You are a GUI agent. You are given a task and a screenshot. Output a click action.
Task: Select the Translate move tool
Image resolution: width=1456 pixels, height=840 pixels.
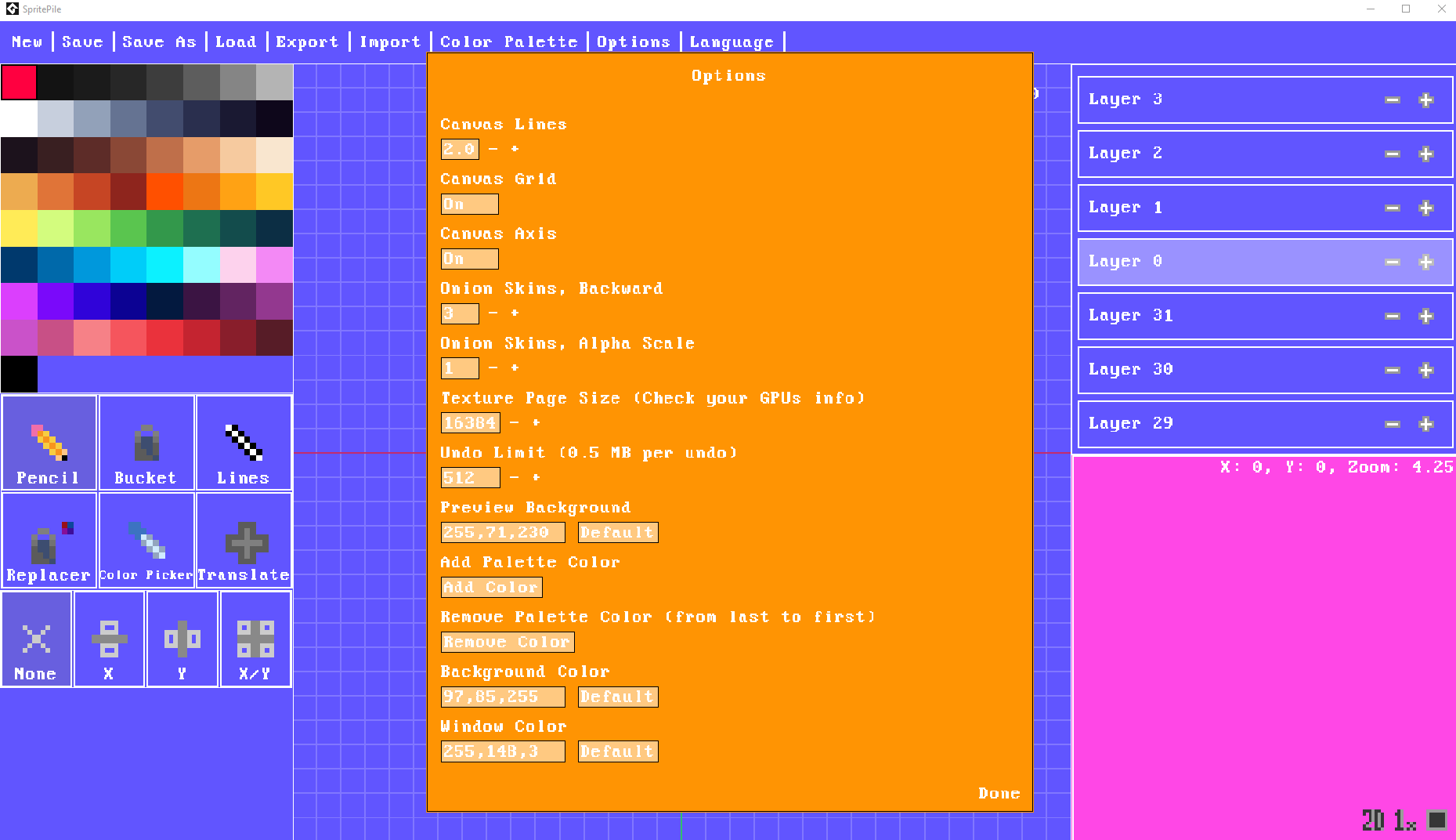tap(244, 541)
